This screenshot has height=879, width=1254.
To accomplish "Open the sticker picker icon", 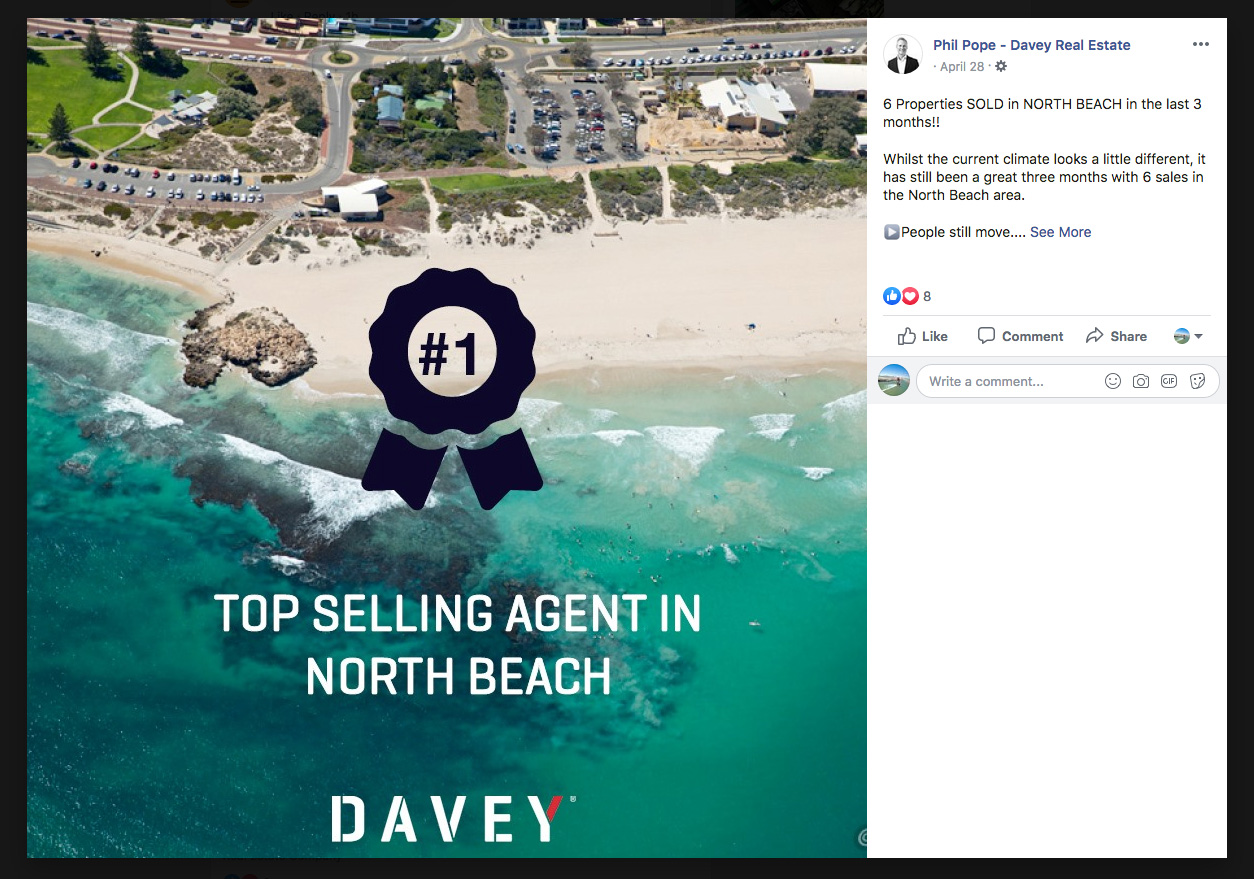I will [1197, 381].
